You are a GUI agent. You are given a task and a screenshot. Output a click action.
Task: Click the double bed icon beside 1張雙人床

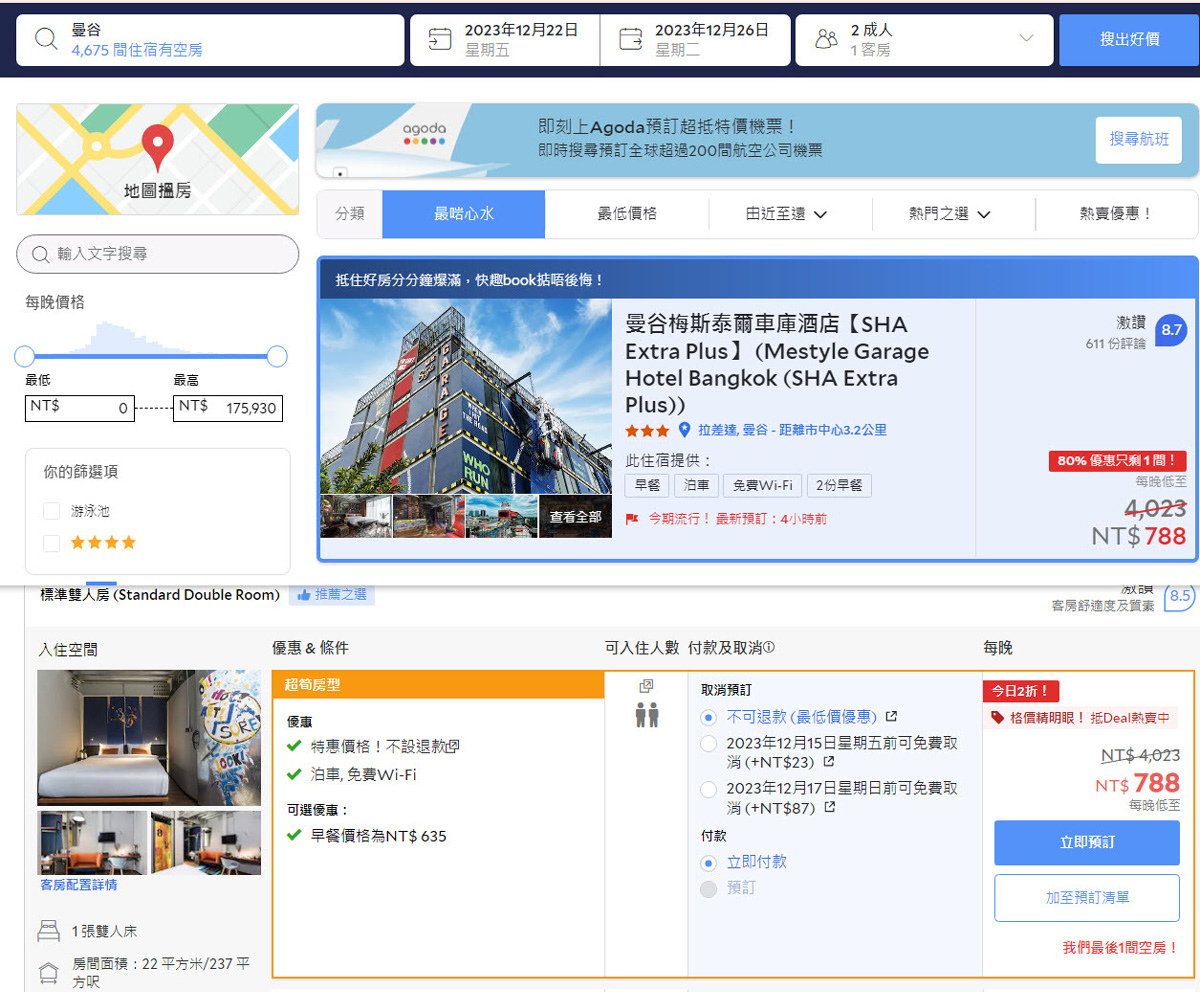(49, 932)
